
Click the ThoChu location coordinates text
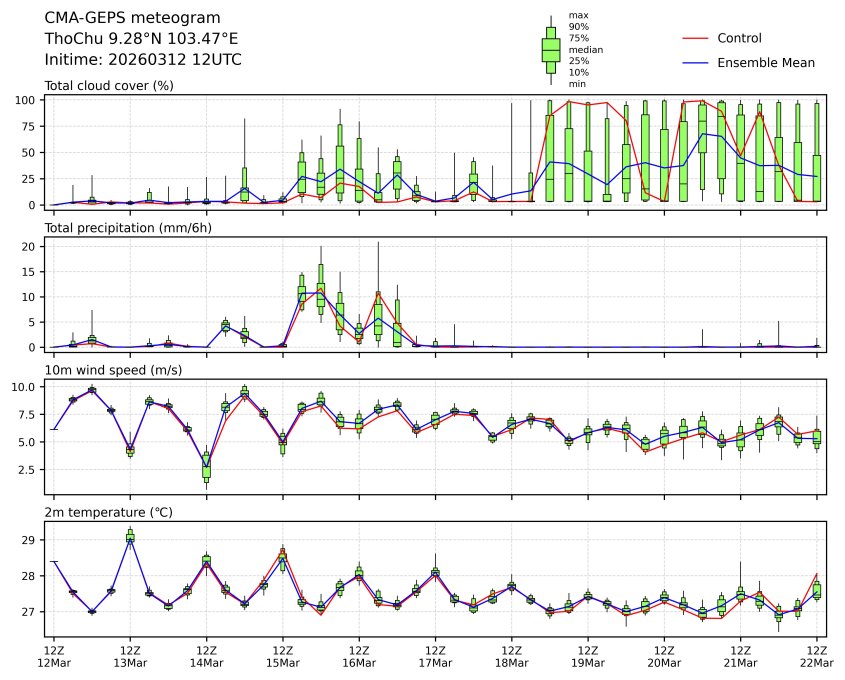(141, 39)
